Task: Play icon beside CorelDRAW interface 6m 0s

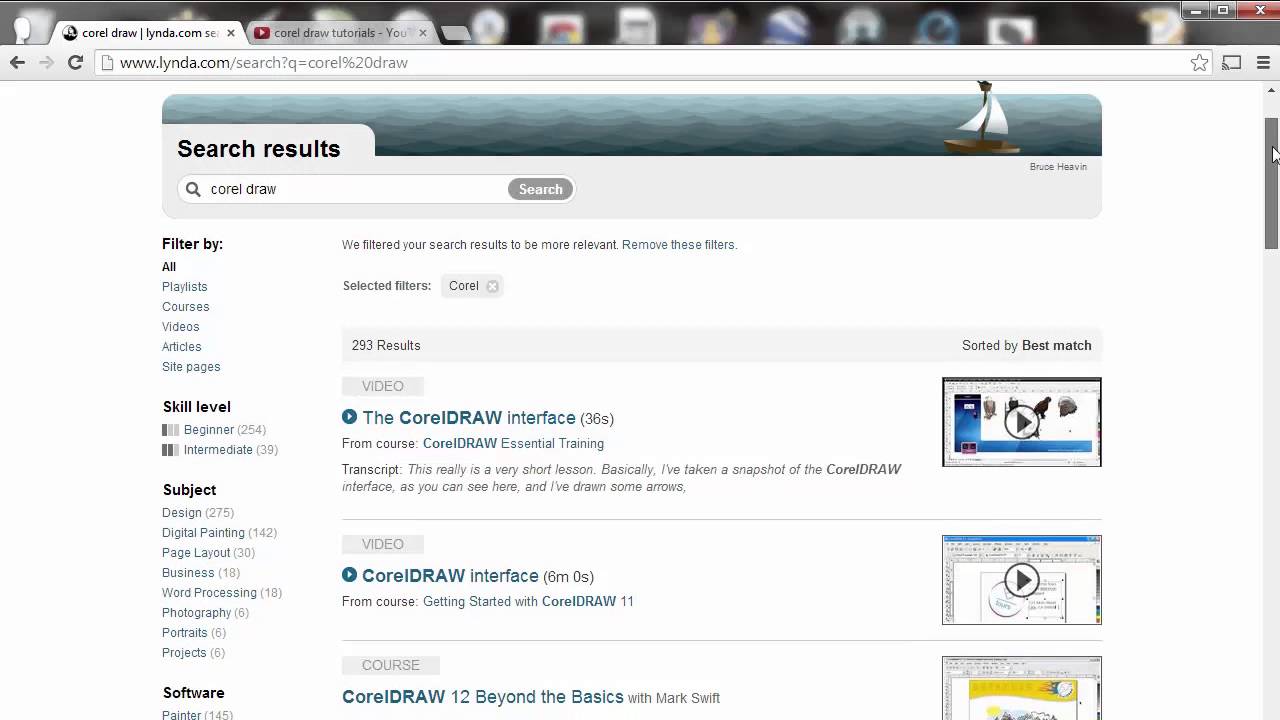Action: pos(349,575)
